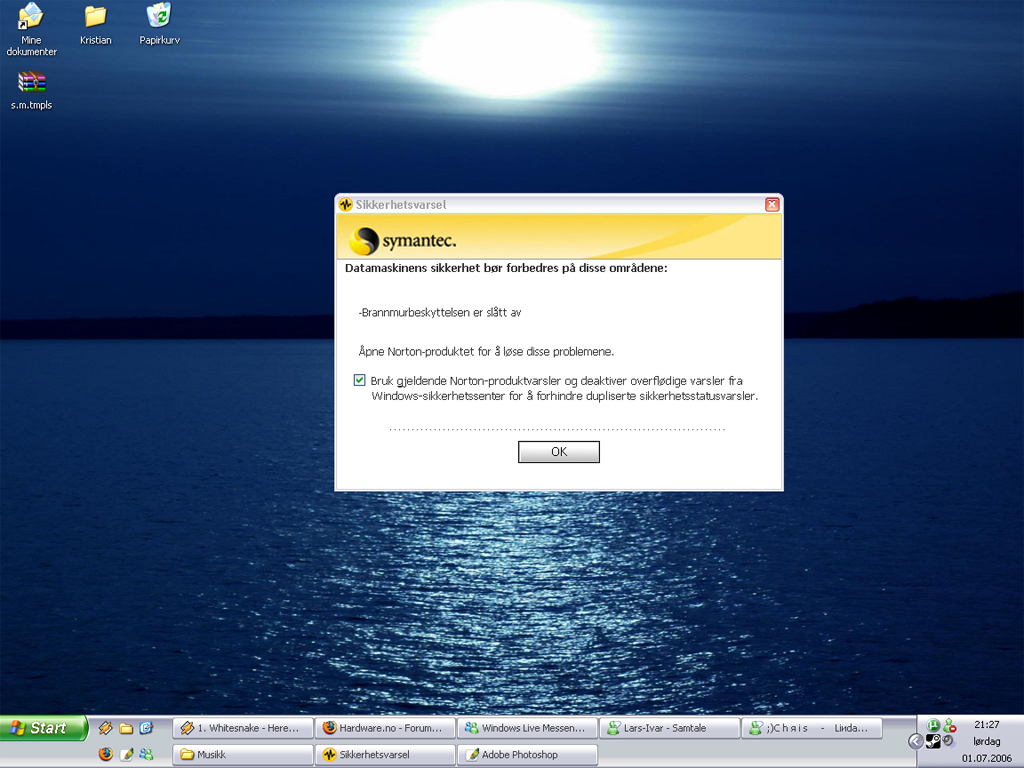Open uTorrent from system tray

(933, 725)
